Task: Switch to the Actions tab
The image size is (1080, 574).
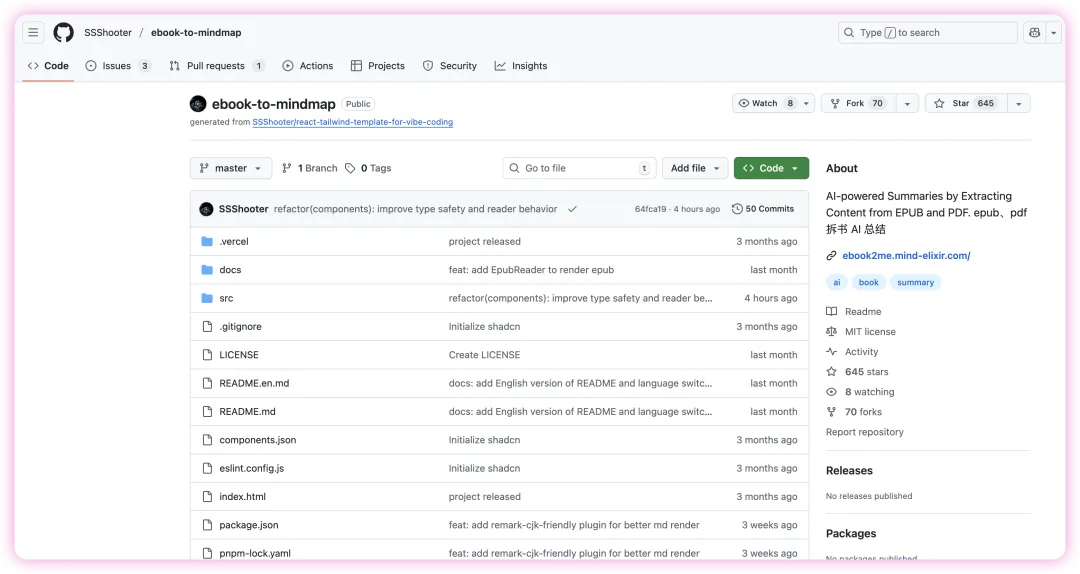Action: pos(308,65)
